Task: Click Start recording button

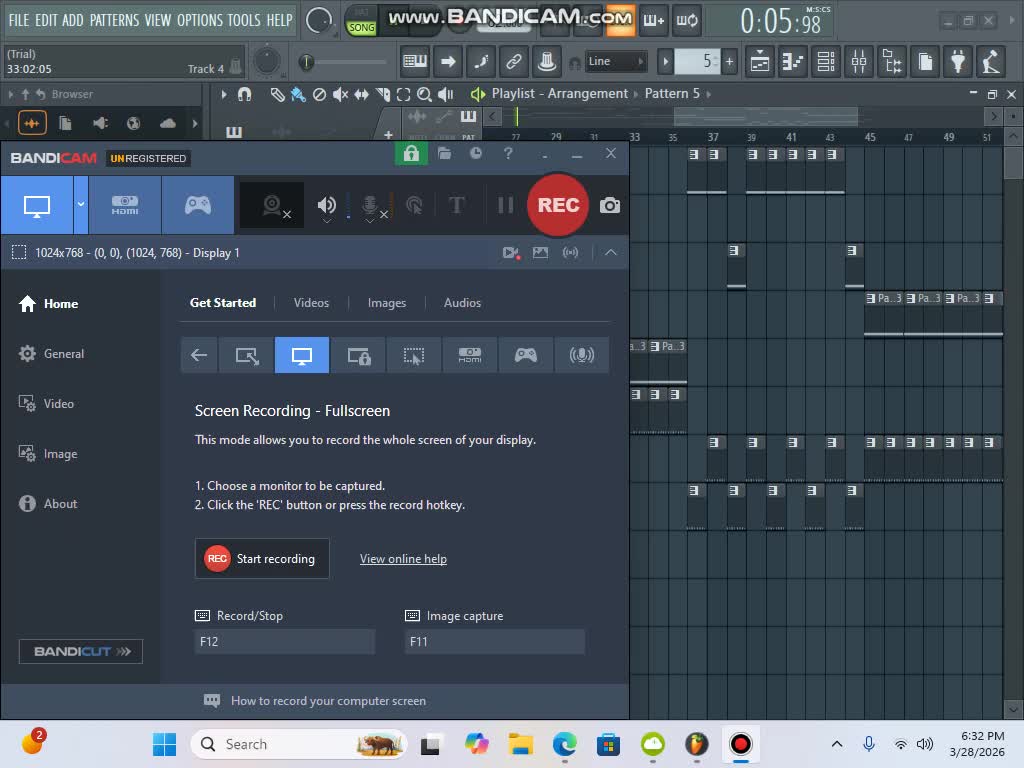Action: click(262, 559)
